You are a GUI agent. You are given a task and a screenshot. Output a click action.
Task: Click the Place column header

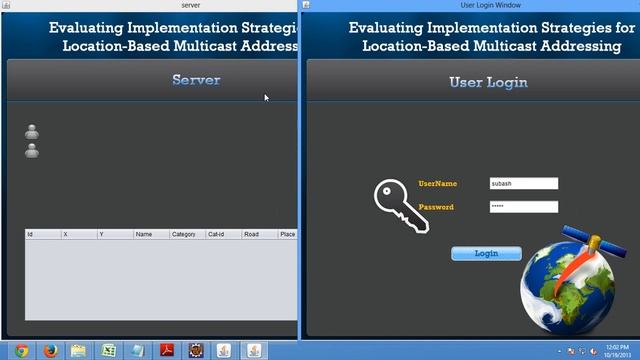tap(287, 234)
